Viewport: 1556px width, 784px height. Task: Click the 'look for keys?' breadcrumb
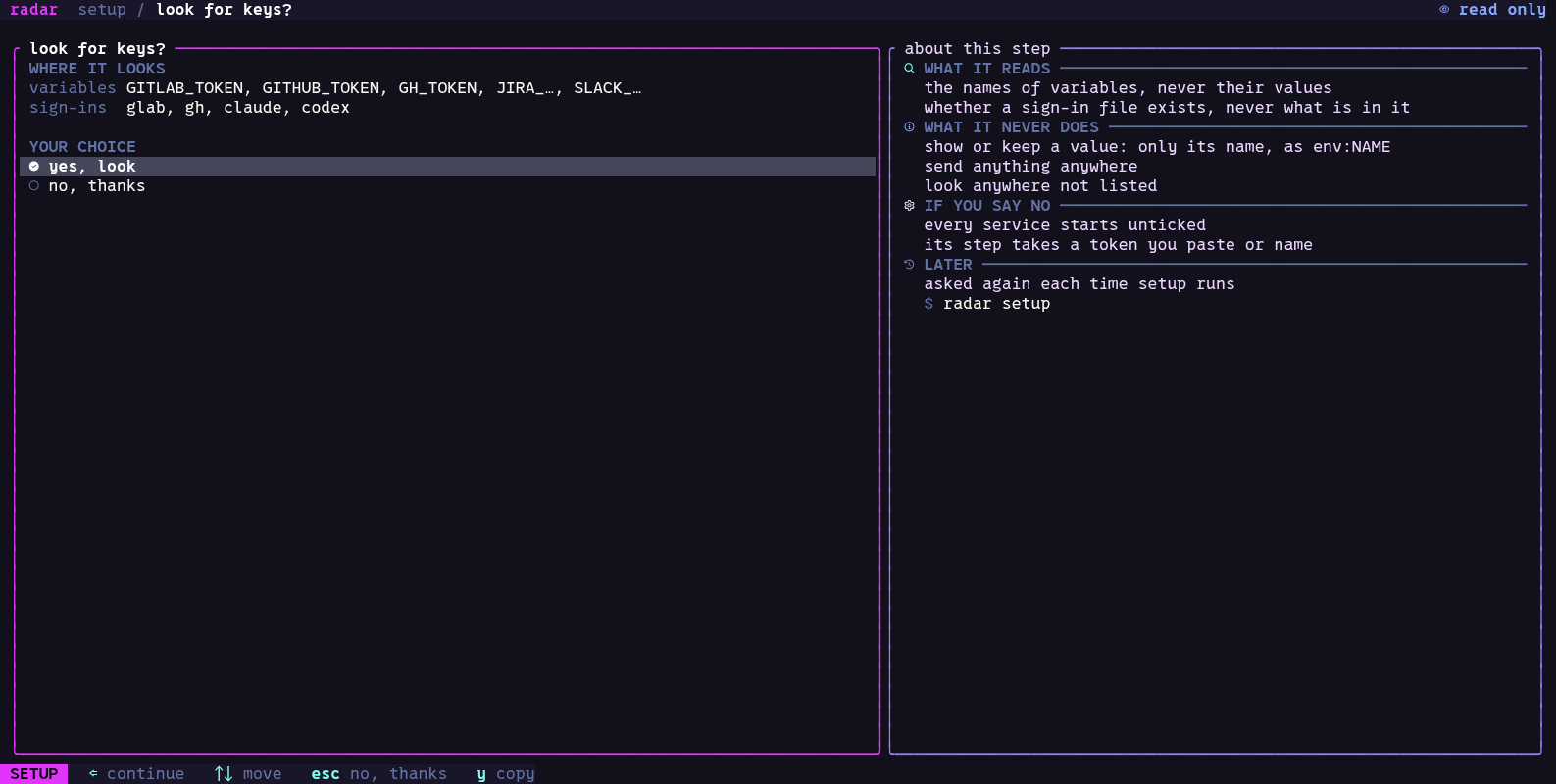click(224, 10)
